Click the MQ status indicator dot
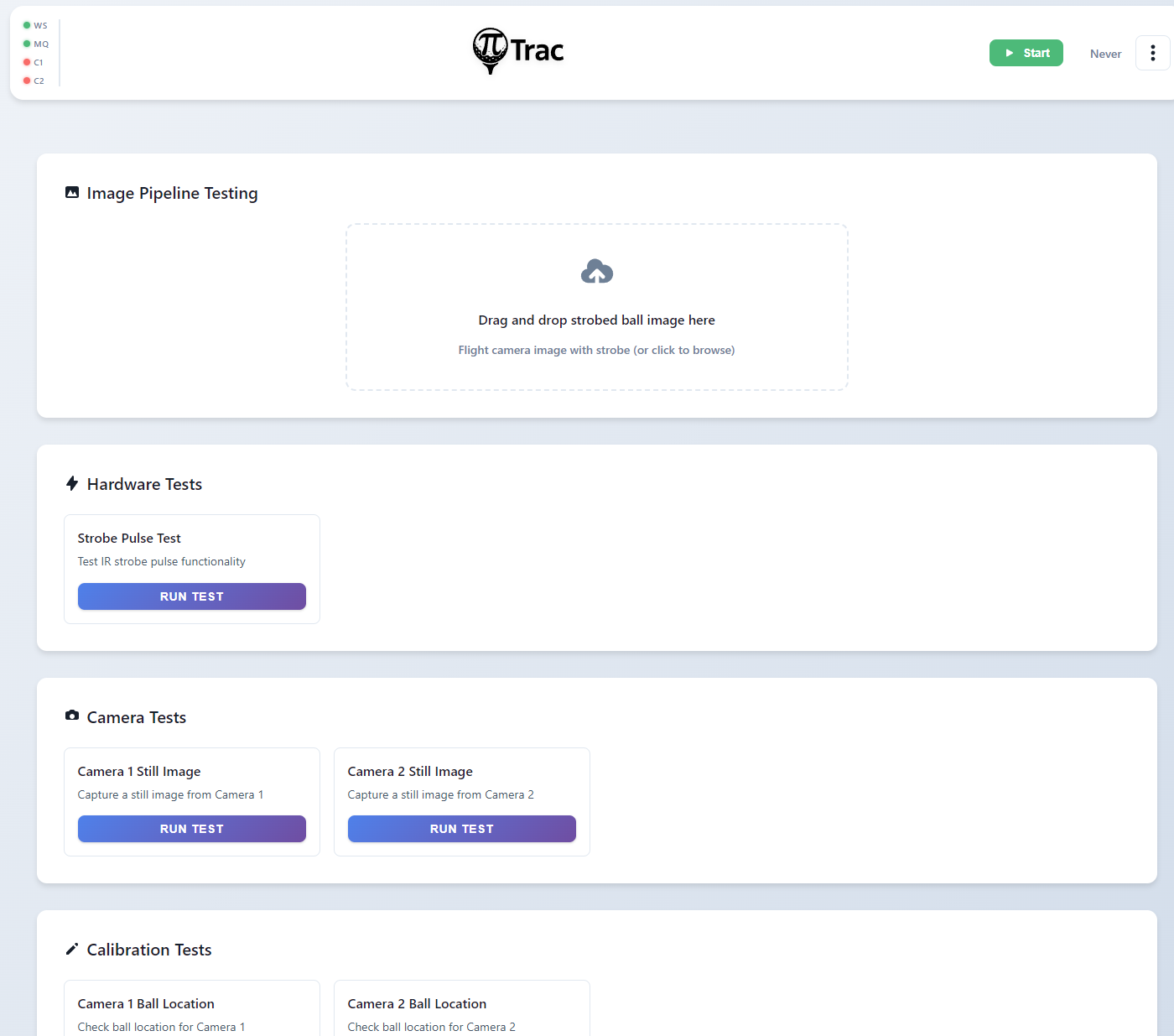 click(x=27, y=44)
